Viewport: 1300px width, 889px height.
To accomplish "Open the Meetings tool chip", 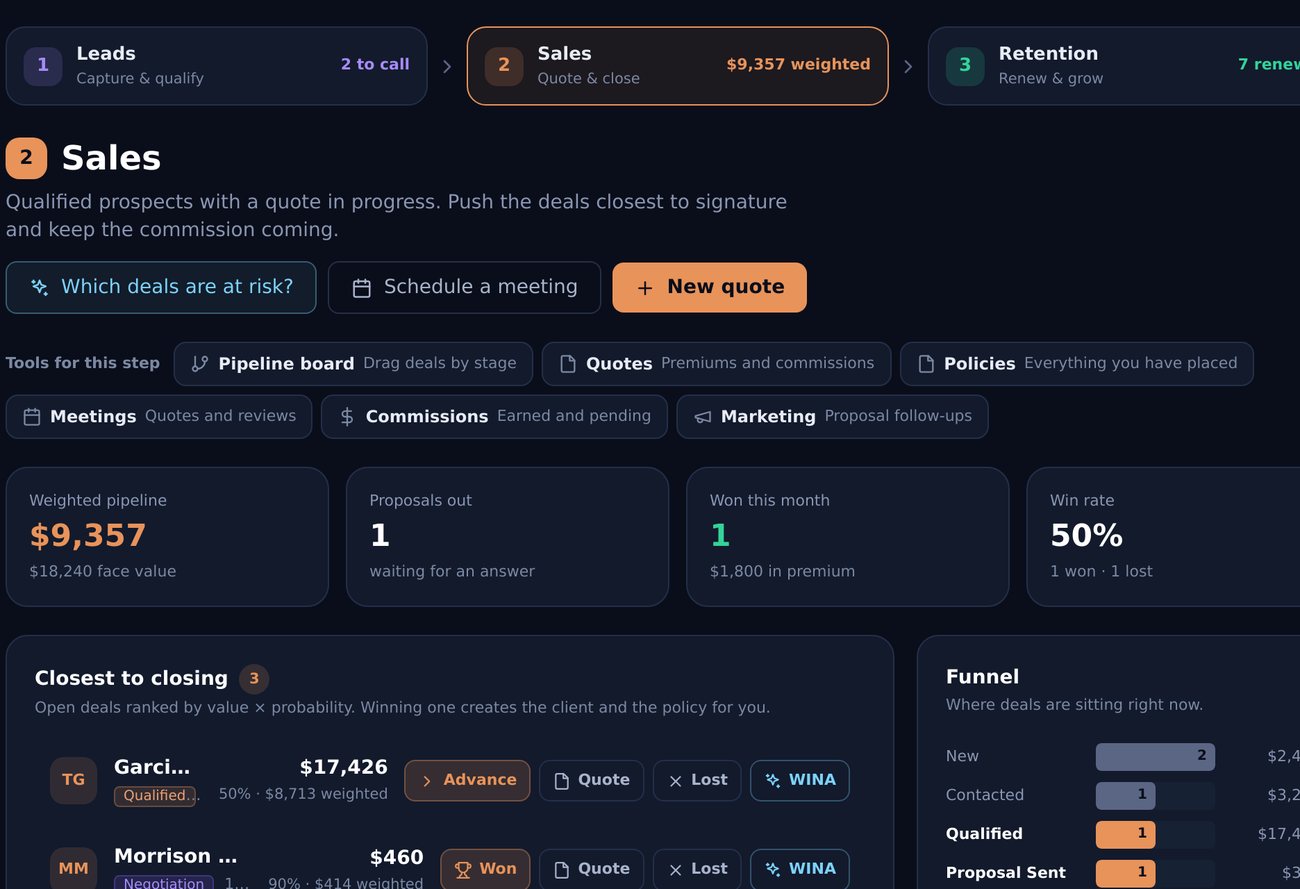I will (x=159, y=417).
